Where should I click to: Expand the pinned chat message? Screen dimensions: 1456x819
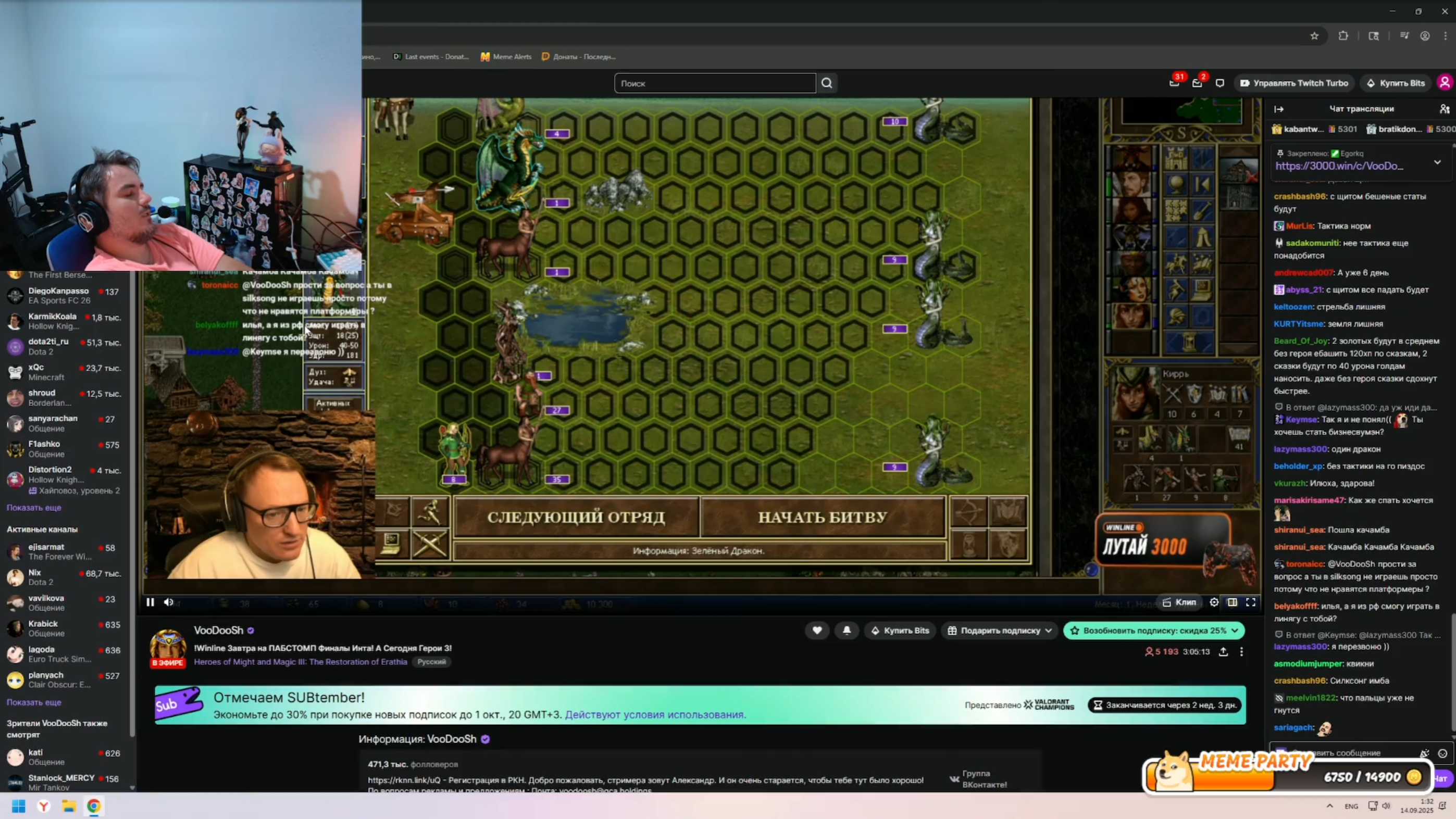click(1437, 162)
